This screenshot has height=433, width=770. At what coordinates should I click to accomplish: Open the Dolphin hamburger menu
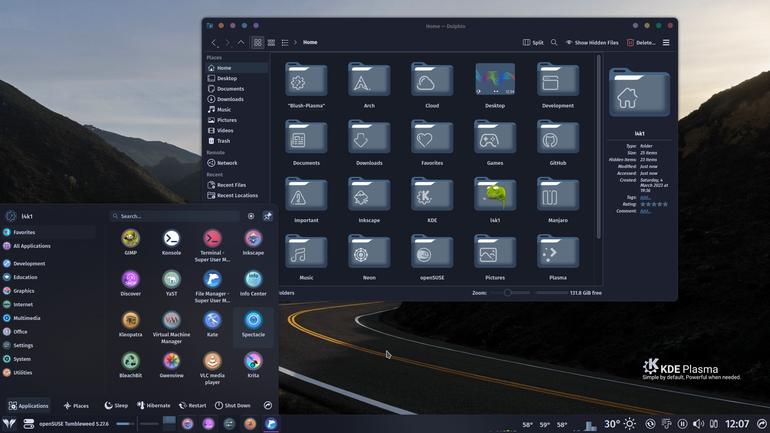666,43
